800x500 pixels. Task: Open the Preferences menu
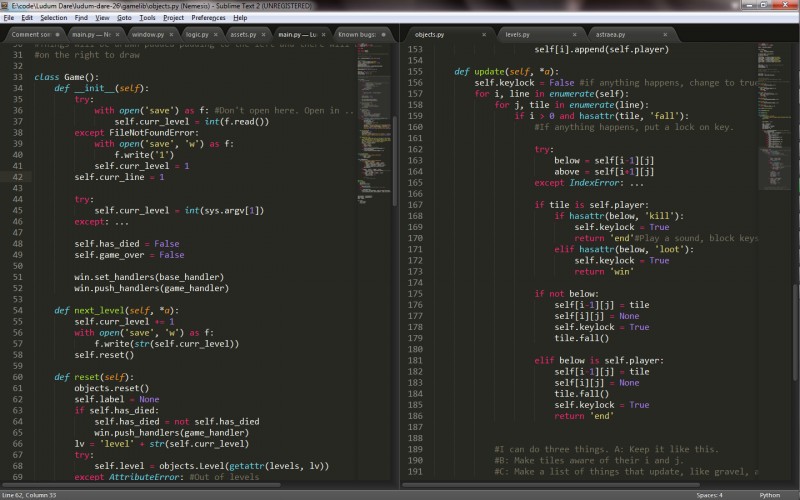click(208, 17)
